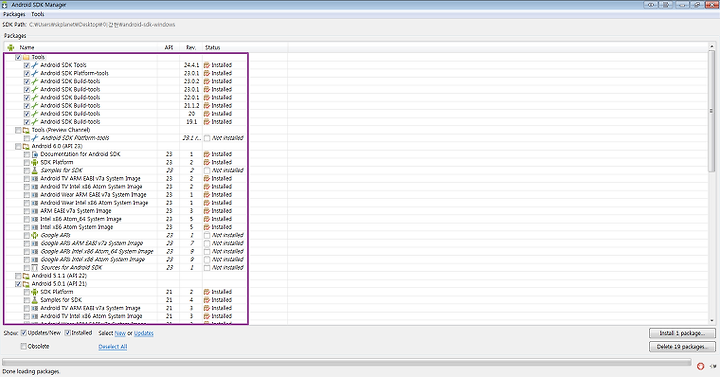Click the Deselect All link
The width and height of the screenshot is (720, 377).
click(x=112, y=347)
